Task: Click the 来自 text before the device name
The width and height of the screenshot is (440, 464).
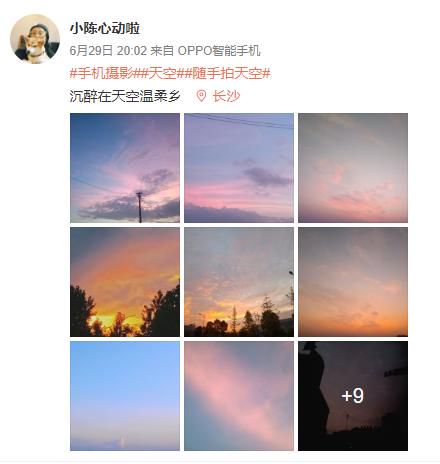Action: click(x=162, y=51)
